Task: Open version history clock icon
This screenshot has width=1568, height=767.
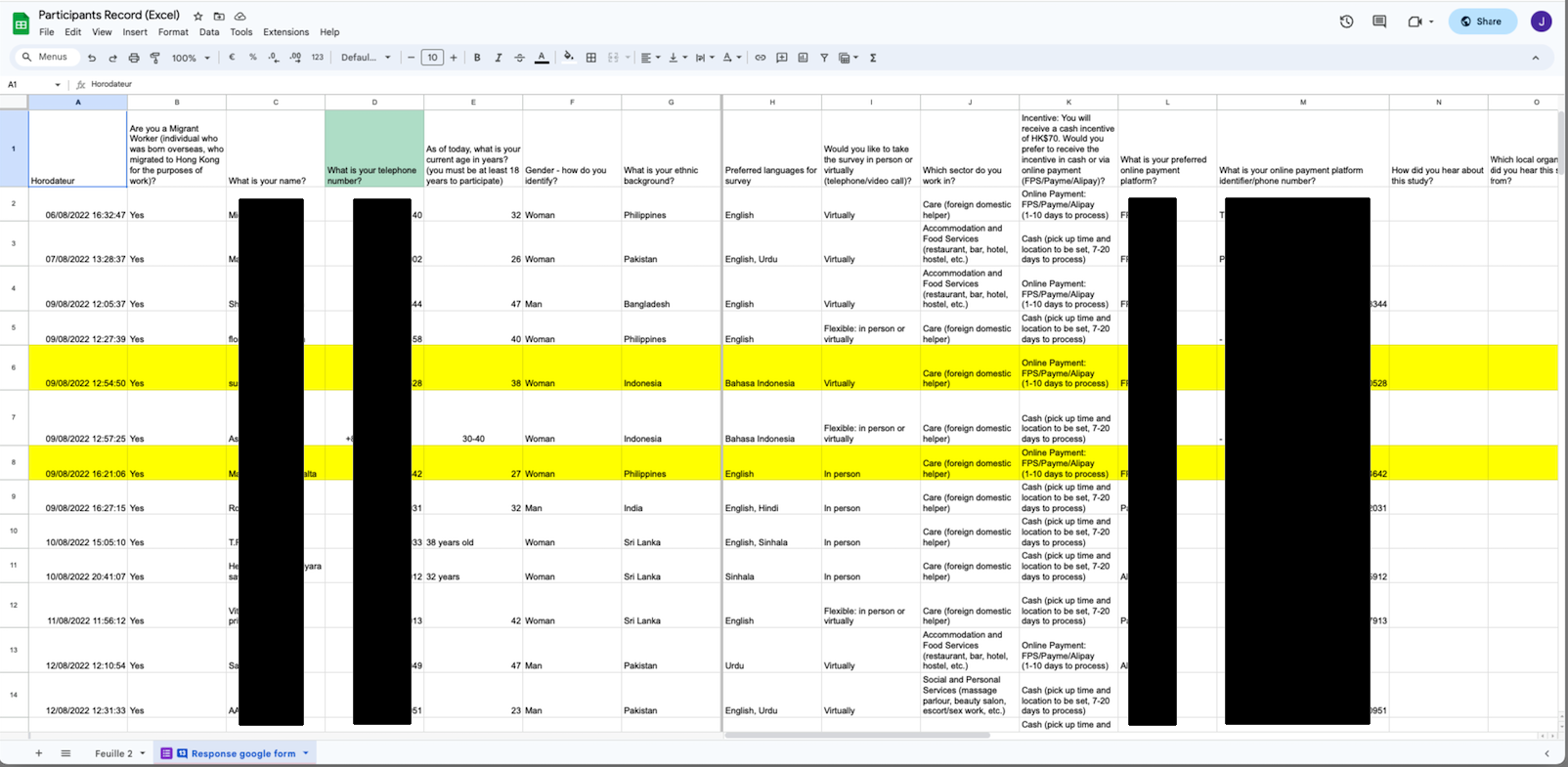Action: (1346, 21)
